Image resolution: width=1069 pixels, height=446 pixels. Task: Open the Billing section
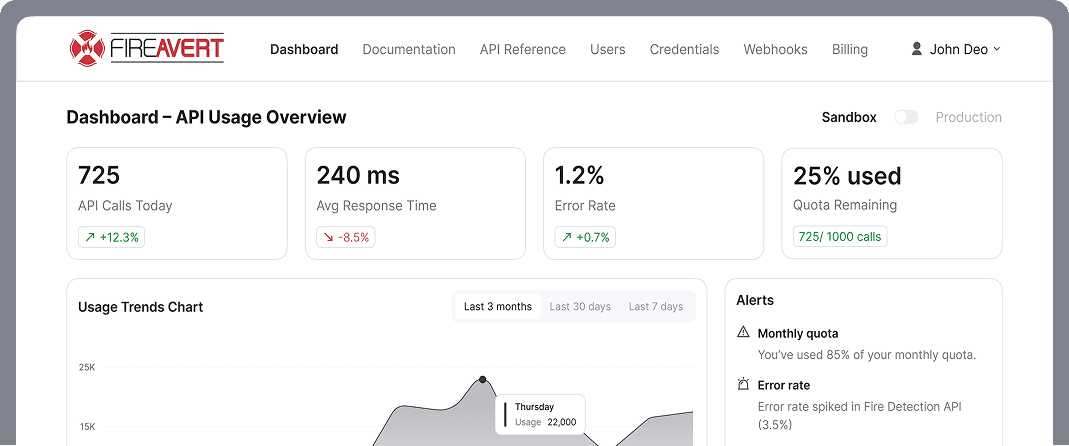click(x=849, y=49)
